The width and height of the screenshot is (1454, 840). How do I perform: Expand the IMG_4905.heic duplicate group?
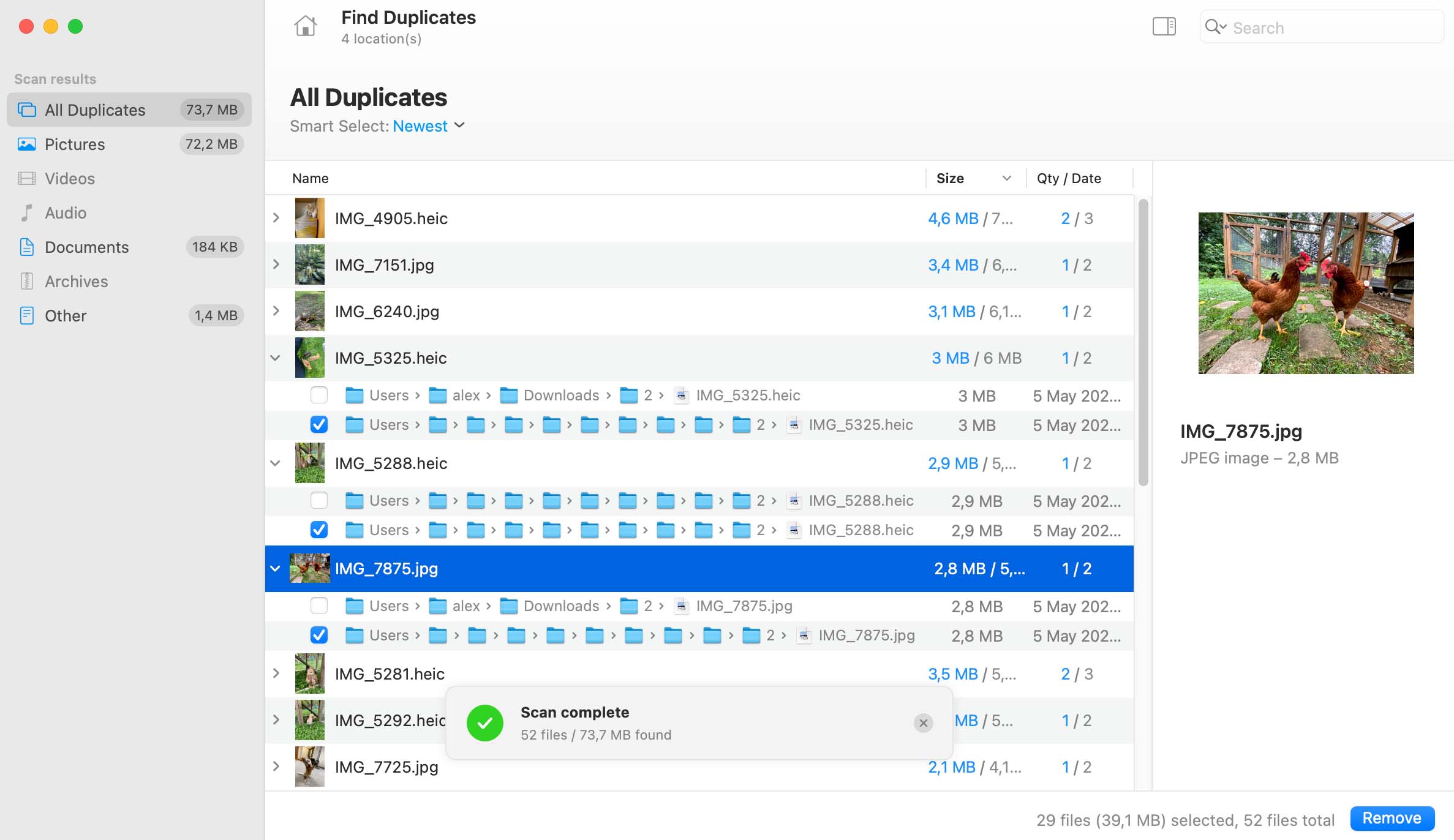(x=275, y=218)
